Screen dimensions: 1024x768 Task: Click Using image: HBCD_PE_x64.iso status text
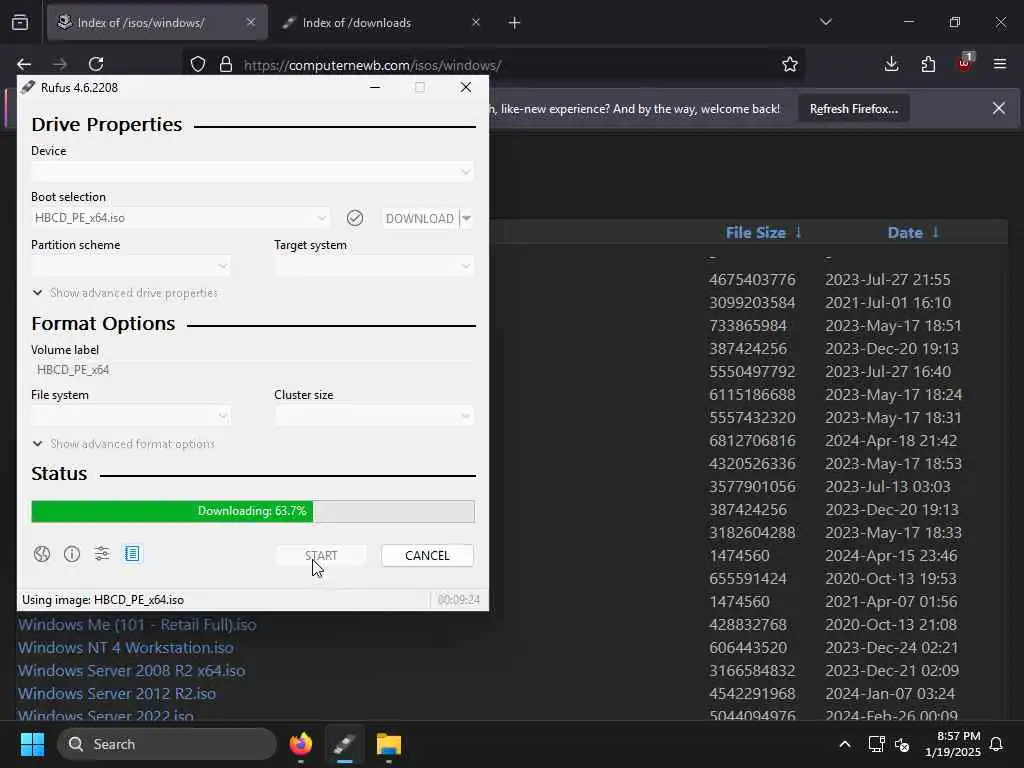click(x=103, y=600)
